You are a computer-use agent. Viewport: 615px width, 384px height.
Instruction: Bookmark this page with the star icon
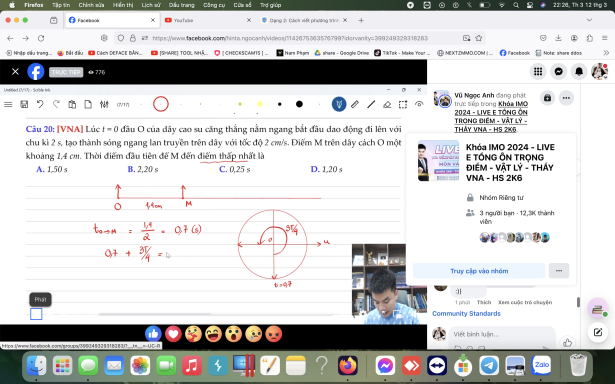[479, 38]
